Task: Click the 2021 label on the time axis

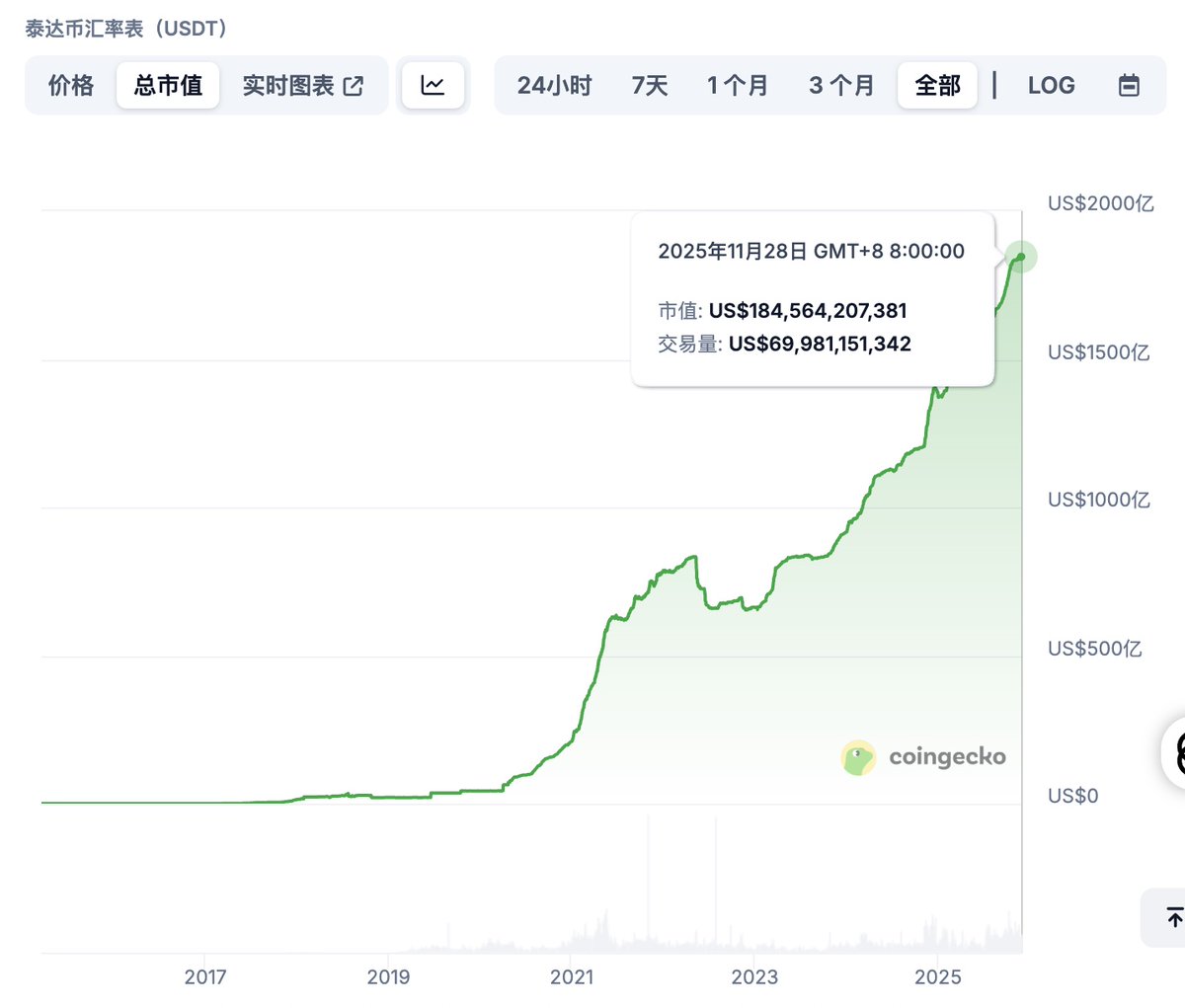Action: tap(572, 977)
